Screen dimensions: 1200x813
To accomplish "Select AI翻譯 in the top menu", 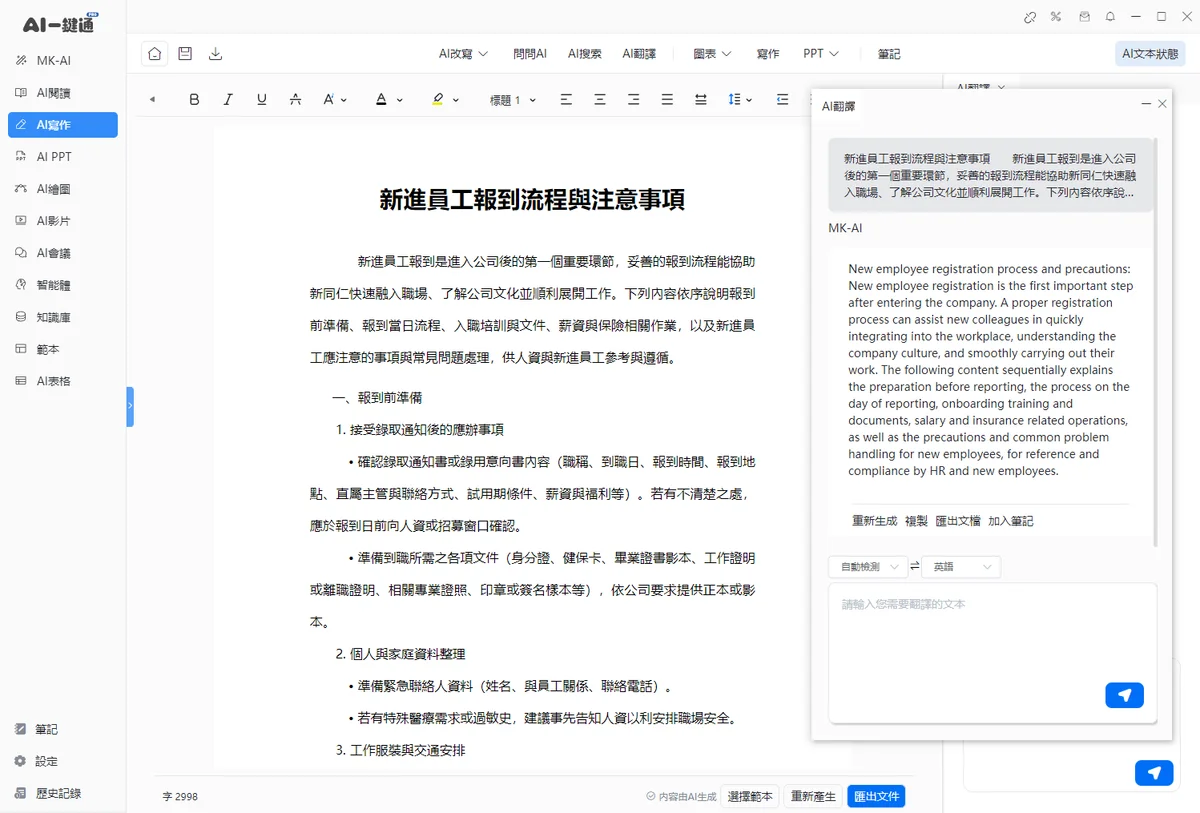I will pos(639,54).
